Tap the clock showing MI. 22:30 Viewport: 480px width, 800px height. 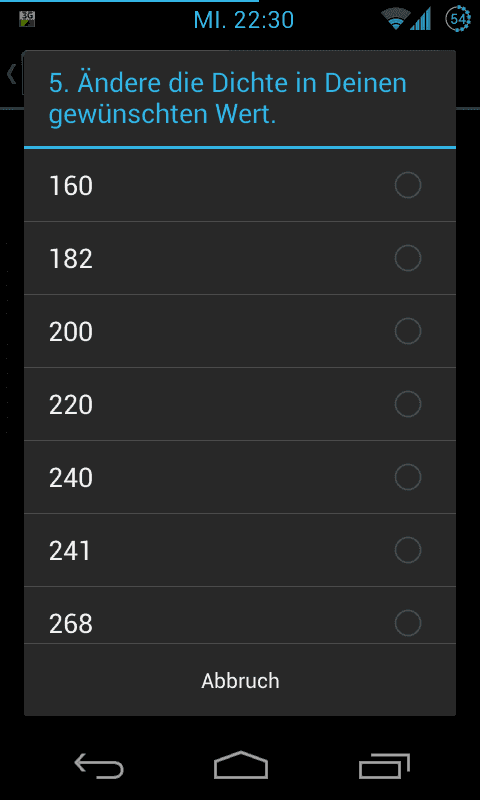coord(244,20)
